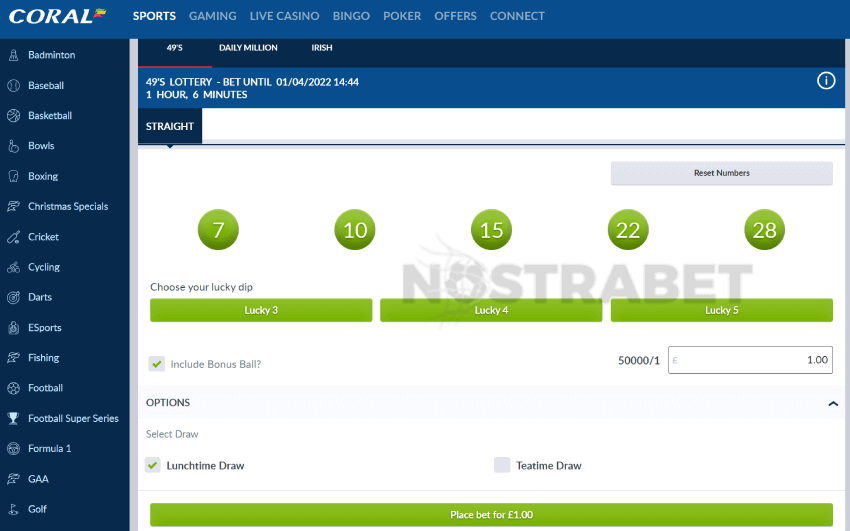This screenshot has width=850, height=531.
Task: Open Cricket from the sidebar list
Action: pyautogui.click(x=43, y=237)
